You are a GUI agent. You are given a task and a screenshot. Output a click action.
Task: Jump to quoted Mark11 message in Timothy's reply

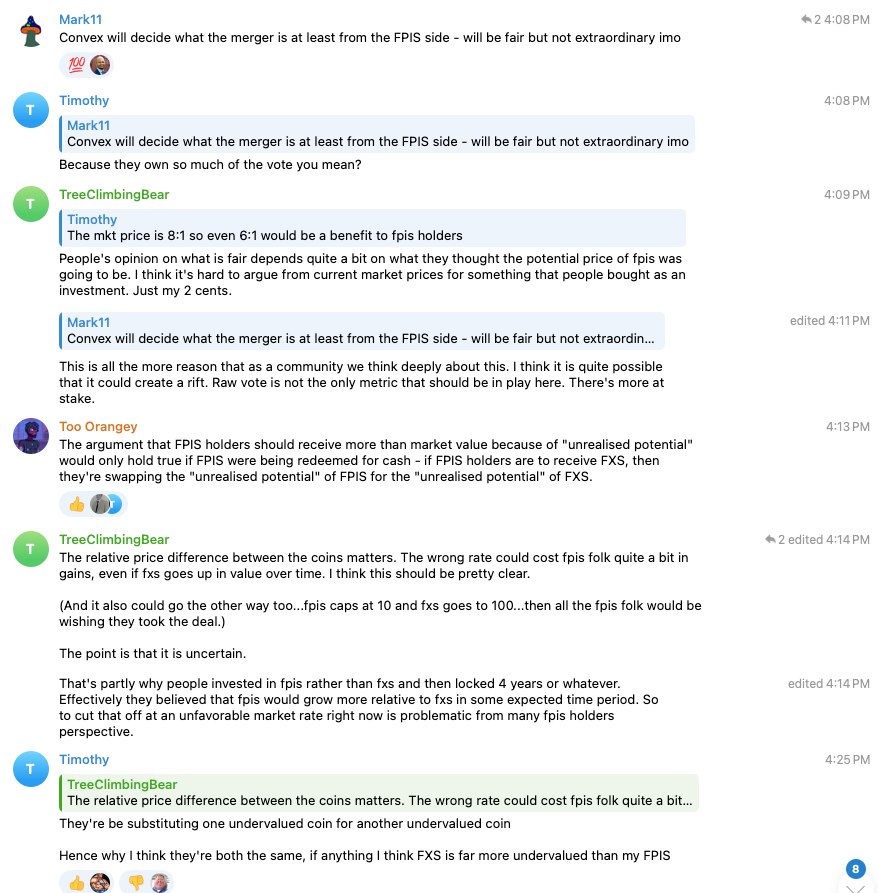[377, 134]
